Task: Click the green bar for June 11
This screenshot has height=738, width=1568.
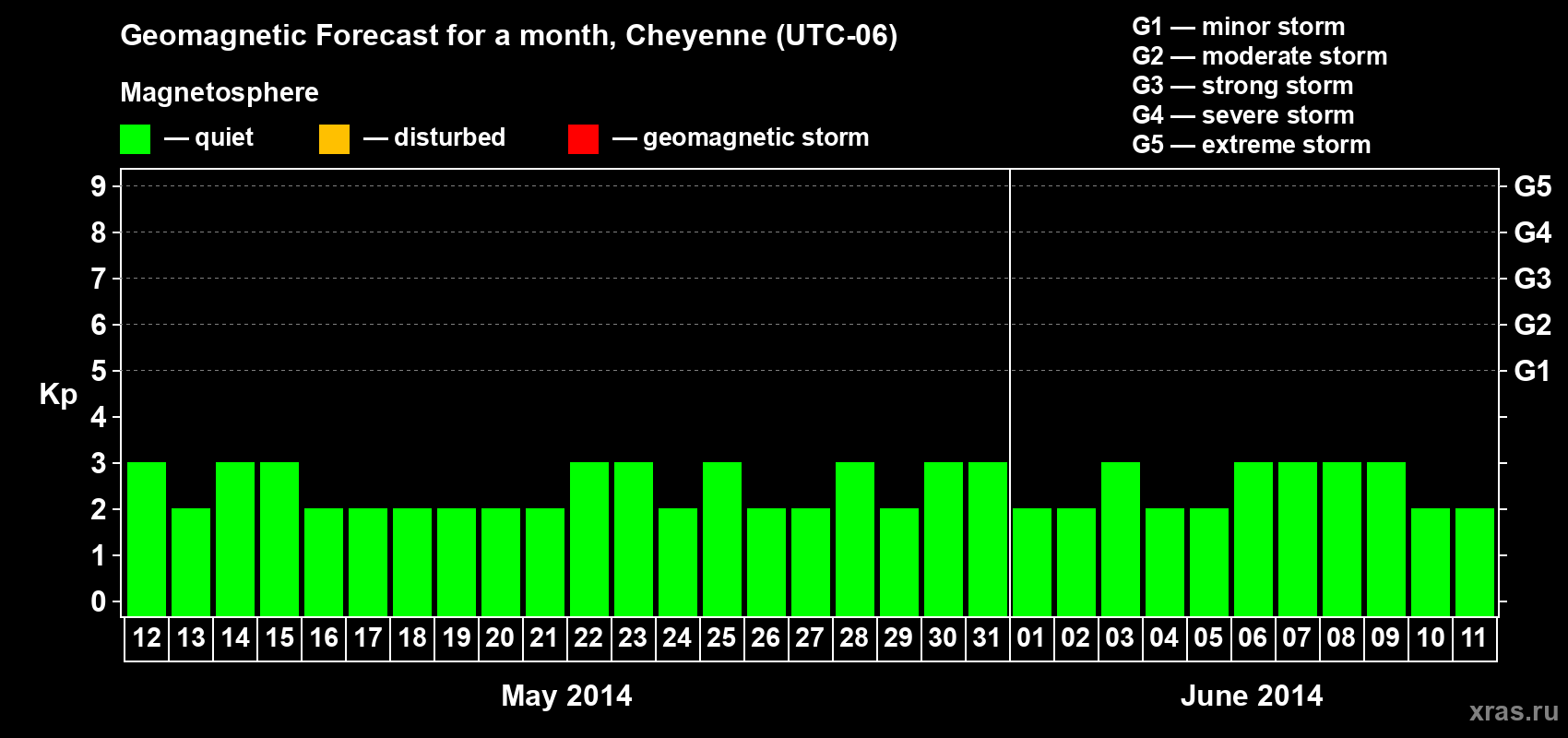Action: click(x=1475, y=562)
